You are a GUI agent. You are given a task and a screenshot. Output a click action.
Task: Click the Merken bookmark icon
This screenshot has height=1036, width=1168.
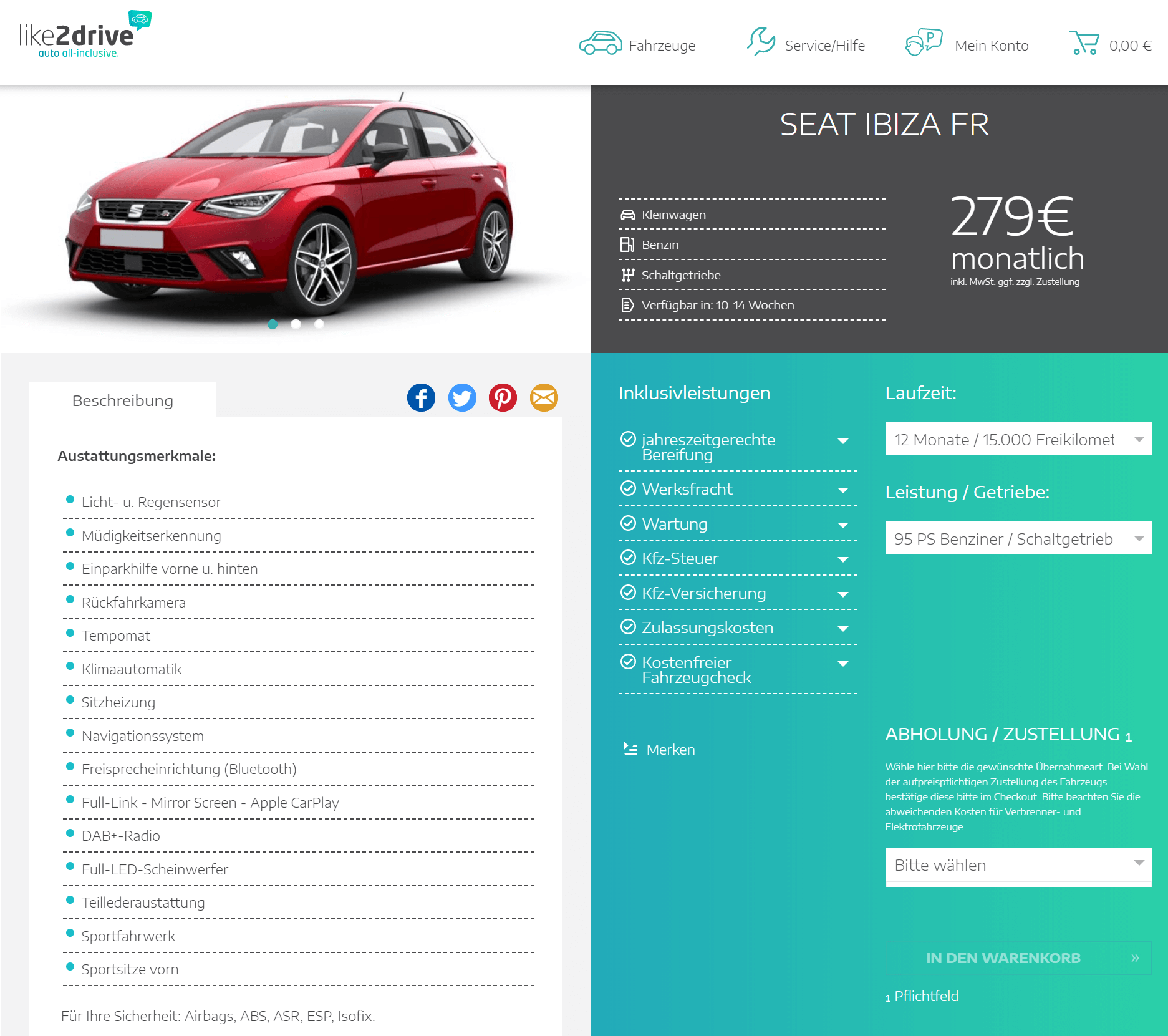(x=630, y=748)
